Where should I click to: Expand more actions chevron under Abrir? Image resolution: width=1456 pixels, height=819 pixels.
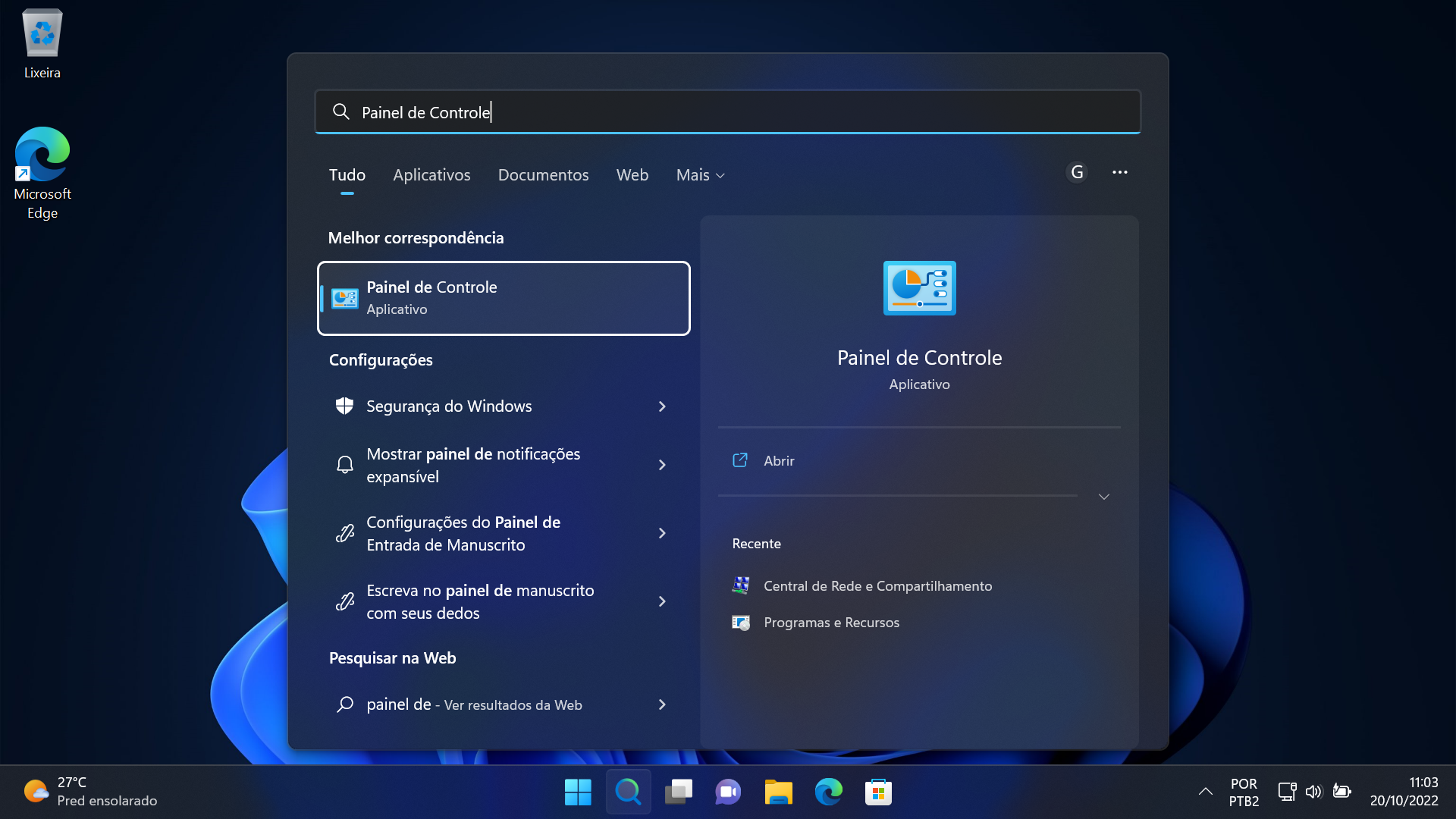tap(1103, 497)
